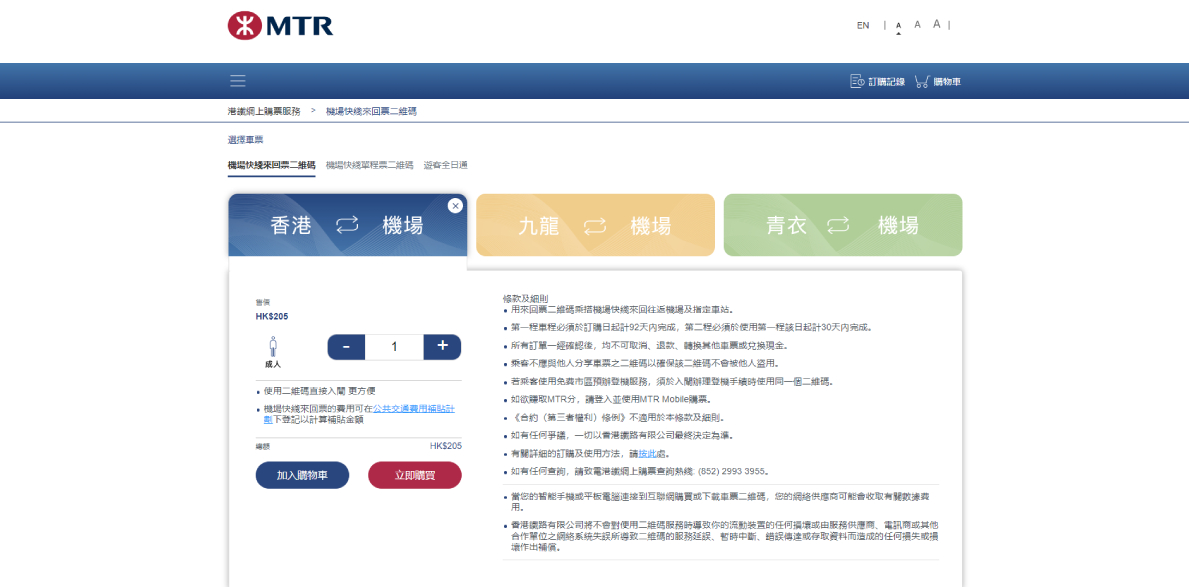This screenshot has width=1189, height=587.
Task: Click the hotline number (852) 2993 3955
Action: 733,471
